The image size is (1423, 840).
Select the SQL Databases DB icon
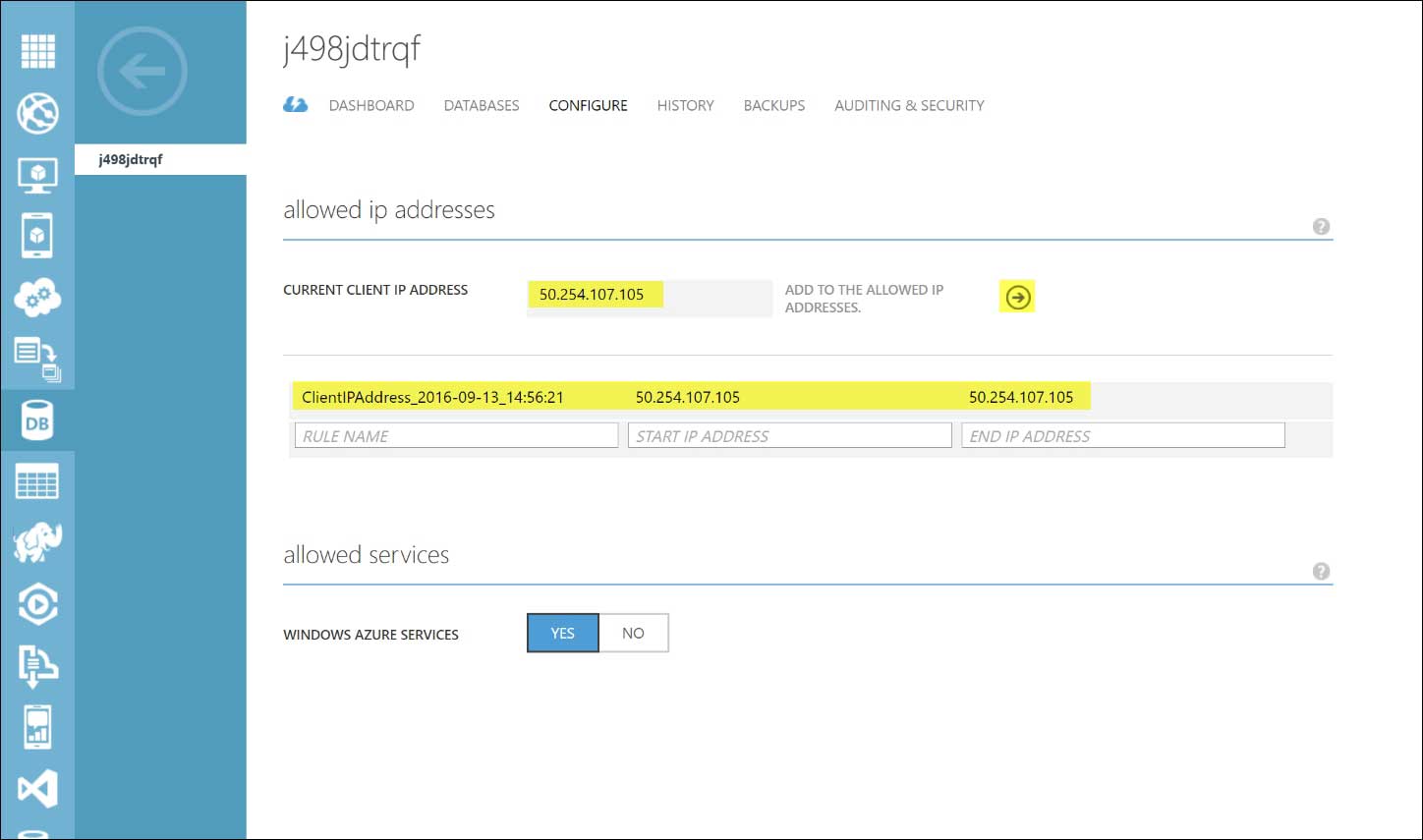pos(37,420)
